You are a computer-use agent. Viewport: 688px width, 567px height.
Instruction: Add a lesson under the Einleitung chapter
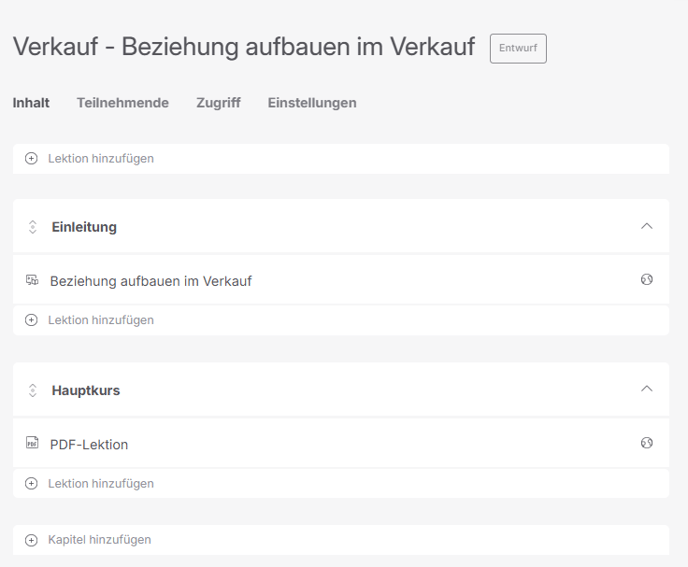tap(341, 320)
